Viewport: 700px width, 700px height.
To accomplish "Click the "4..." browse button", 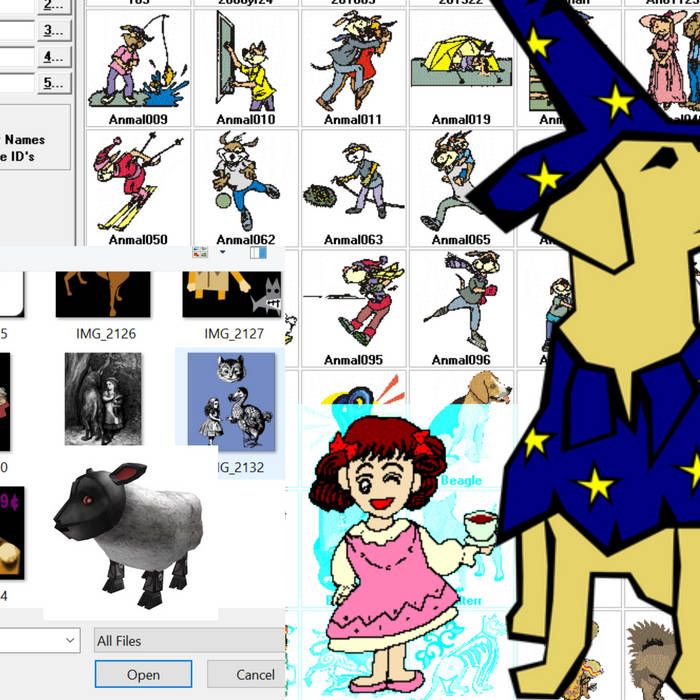I will click(53, 57).
